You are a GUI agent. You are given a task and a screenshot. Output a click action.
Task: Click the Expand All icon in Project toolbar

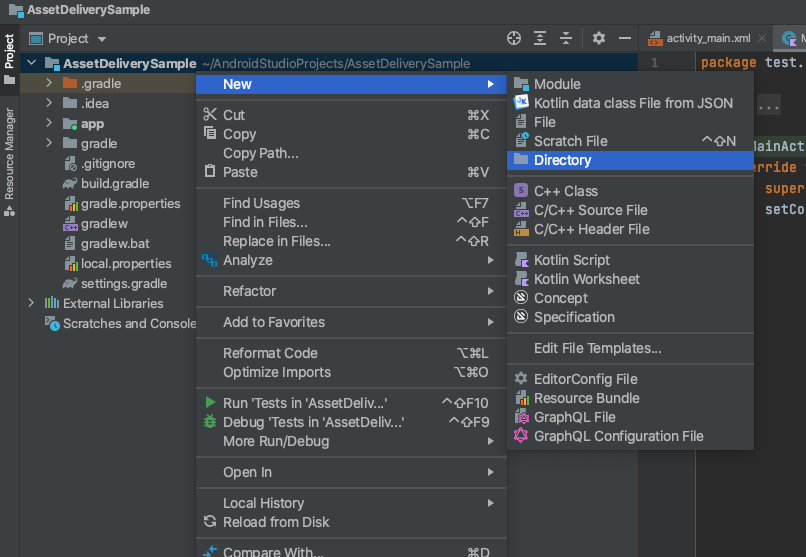540,38
